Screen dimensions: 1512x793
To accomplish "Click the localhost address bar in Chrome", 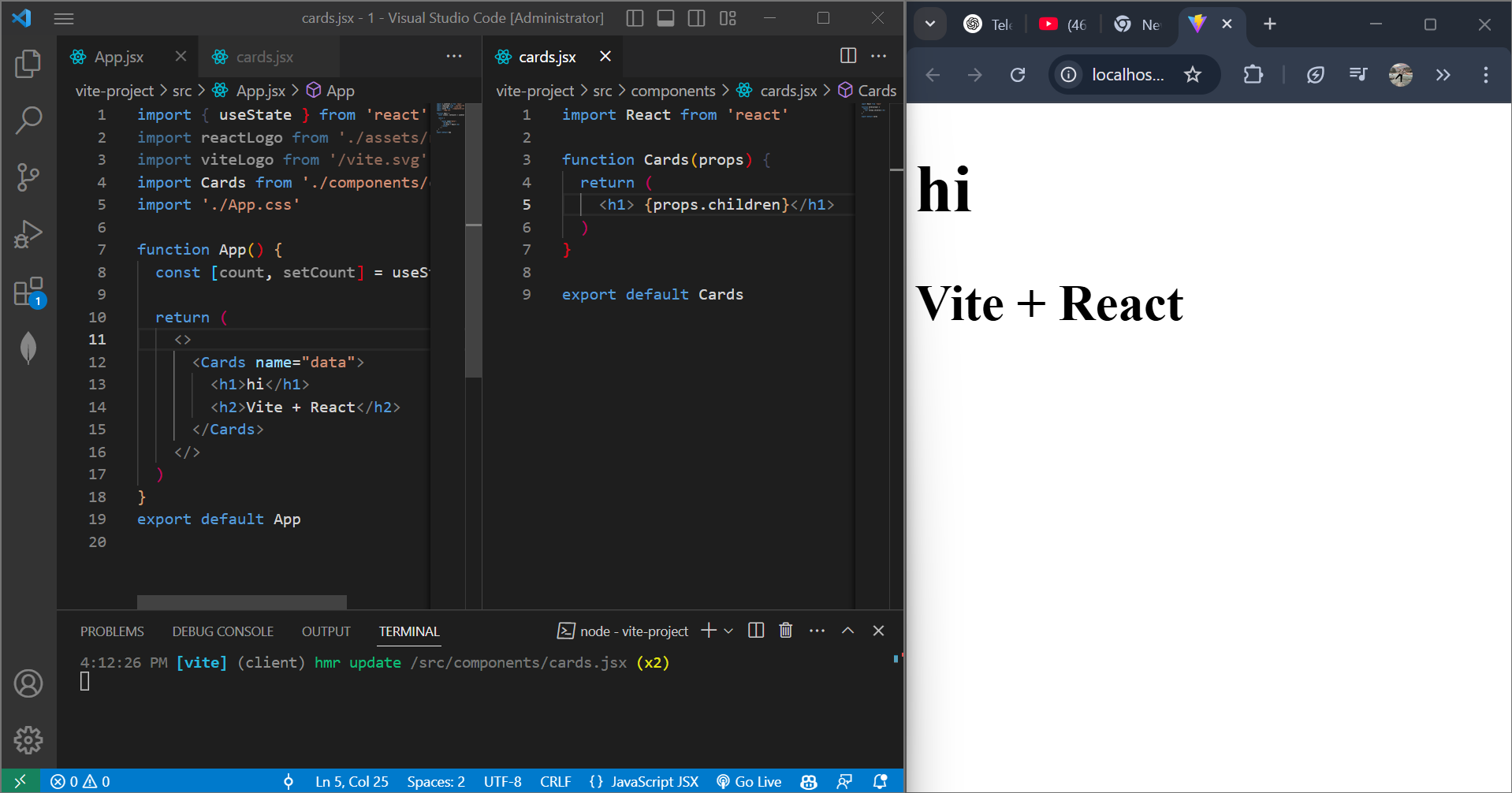I will pos(1127,74).
